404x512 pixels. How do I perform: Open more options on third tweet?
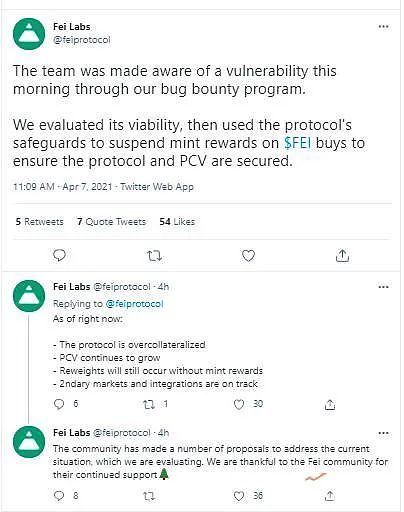(384, 433)
